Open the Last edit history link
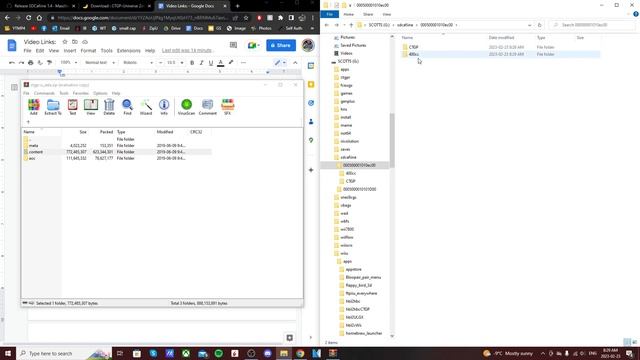 (x=187, y=51)
